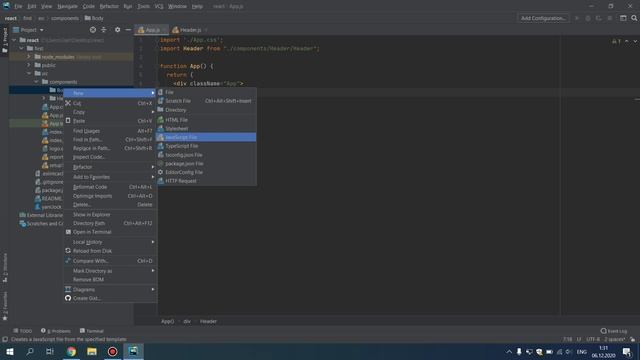This screenshot has height=360, width=640.
Task: Choose File in New submenu
Action: pos(206,92)
